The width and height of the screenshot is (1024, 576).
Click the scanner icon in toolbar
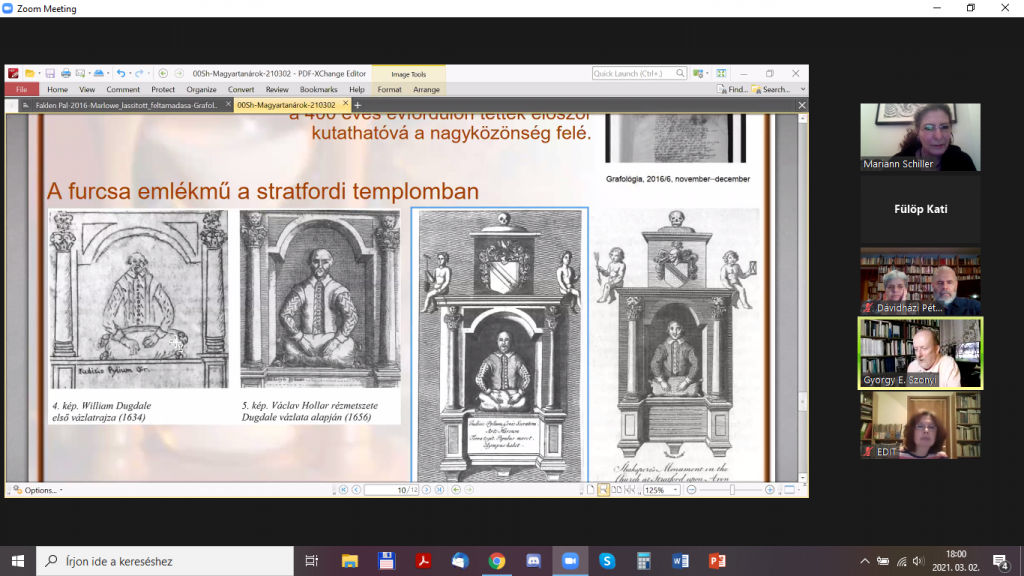tap(99, 74)
